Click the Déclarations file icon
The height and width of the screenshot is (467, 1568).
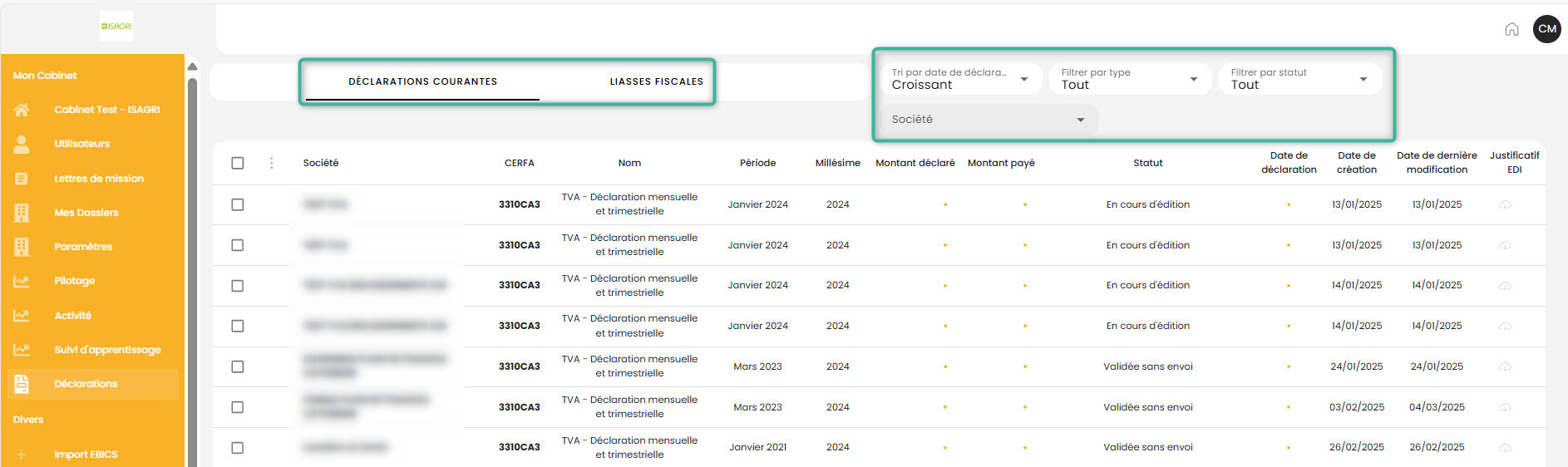[x=22, y=384]
